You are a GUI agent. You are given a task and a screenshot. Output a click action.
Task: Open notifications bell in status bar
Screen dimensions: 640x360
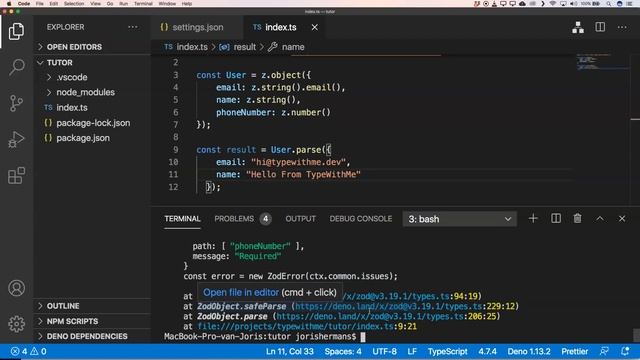(625, 351)
